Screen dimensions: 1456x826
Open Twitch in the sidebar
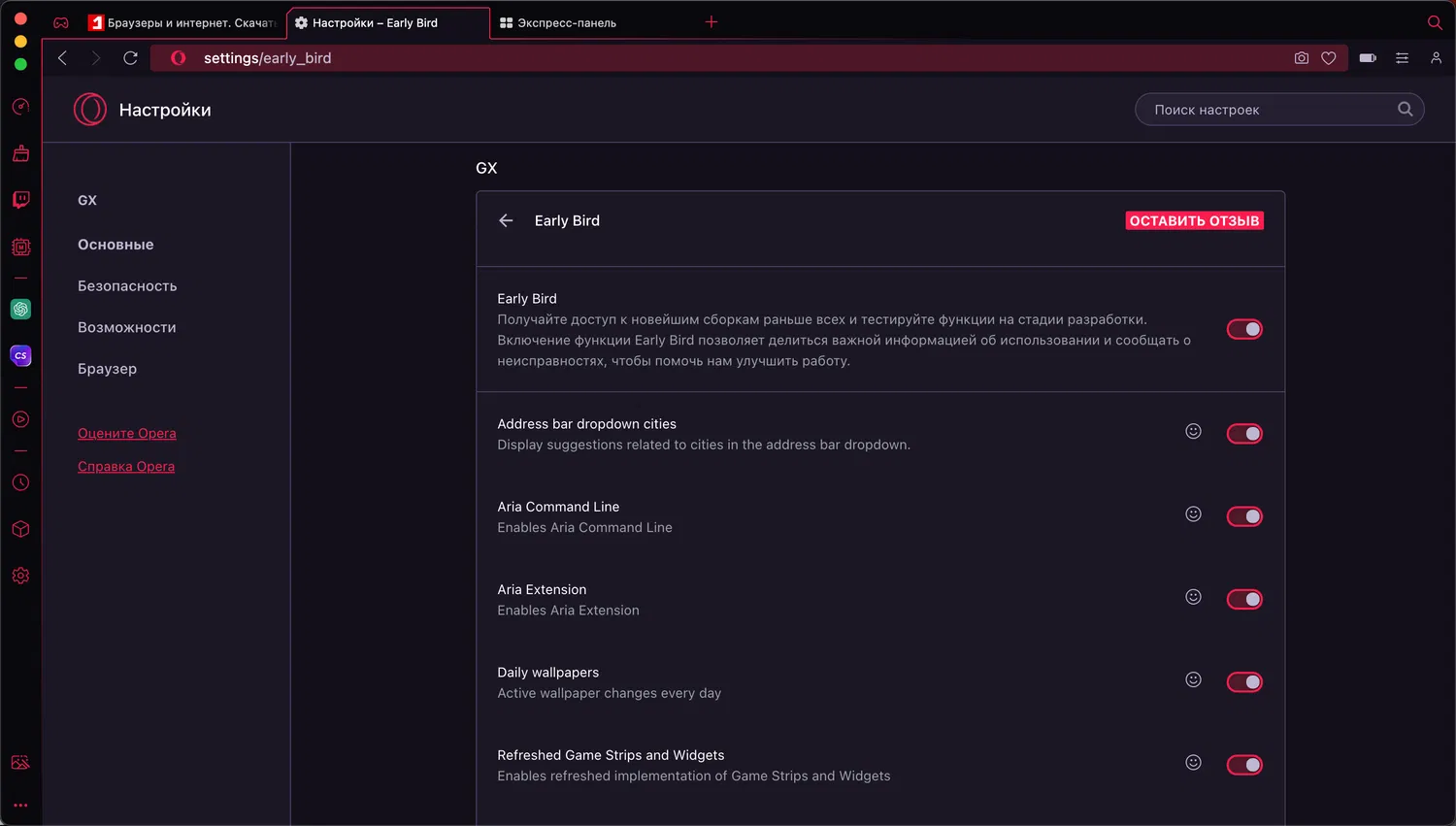tap(20, 200)
